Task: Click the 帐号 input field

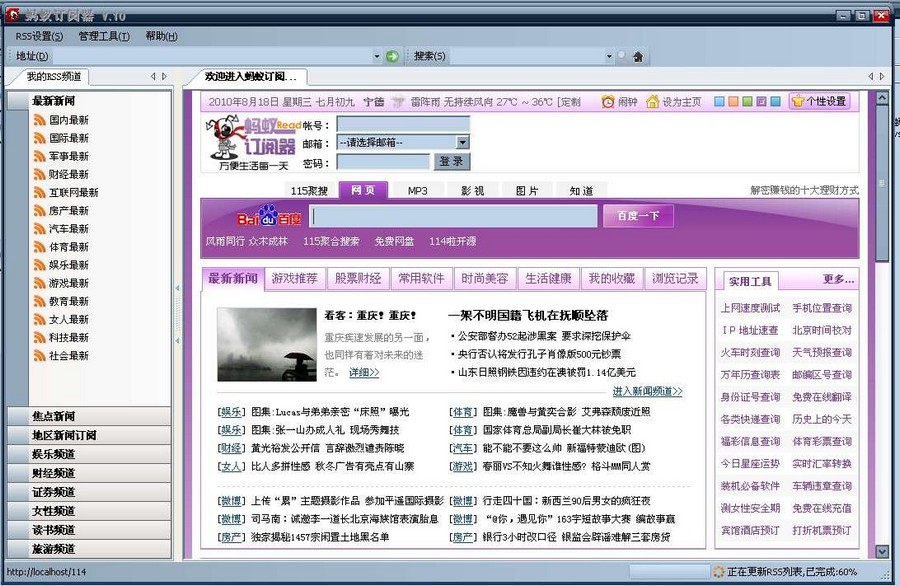Action: (x=403, y=125)
